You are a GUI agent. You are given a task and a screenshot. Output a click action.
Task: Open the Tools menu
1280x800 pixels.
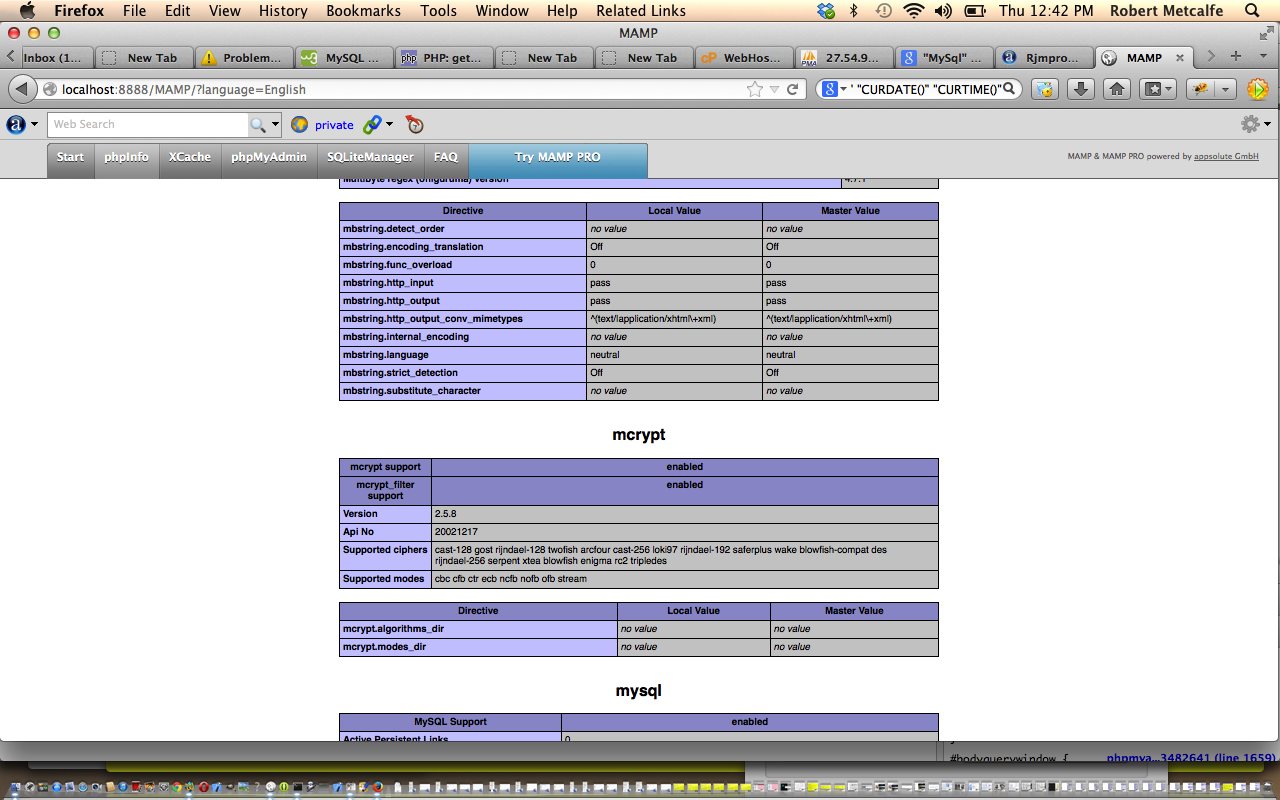tap(438, 11)
